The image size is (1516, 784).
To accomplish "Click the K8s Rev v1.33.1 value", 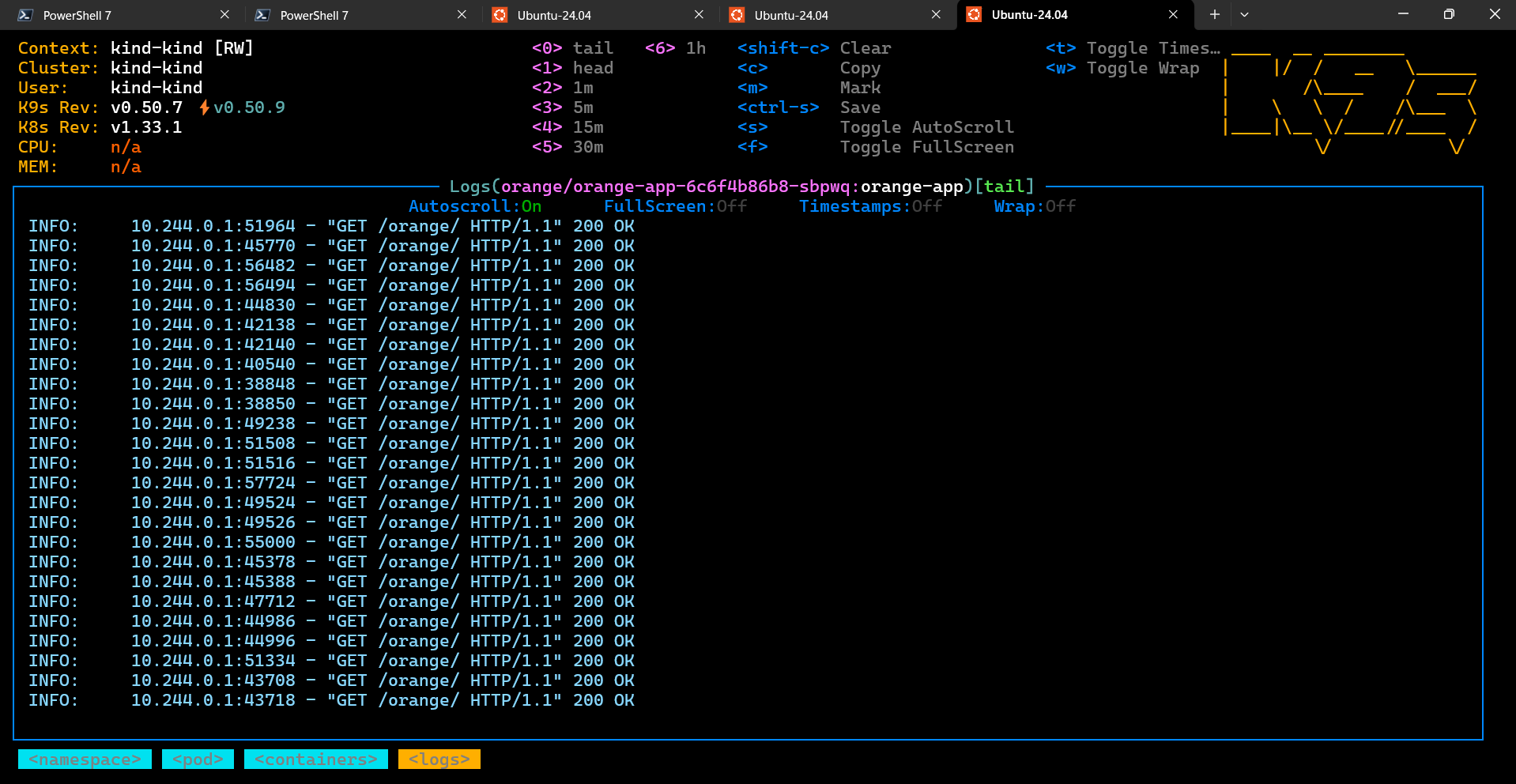I will (x=146, y=127).
